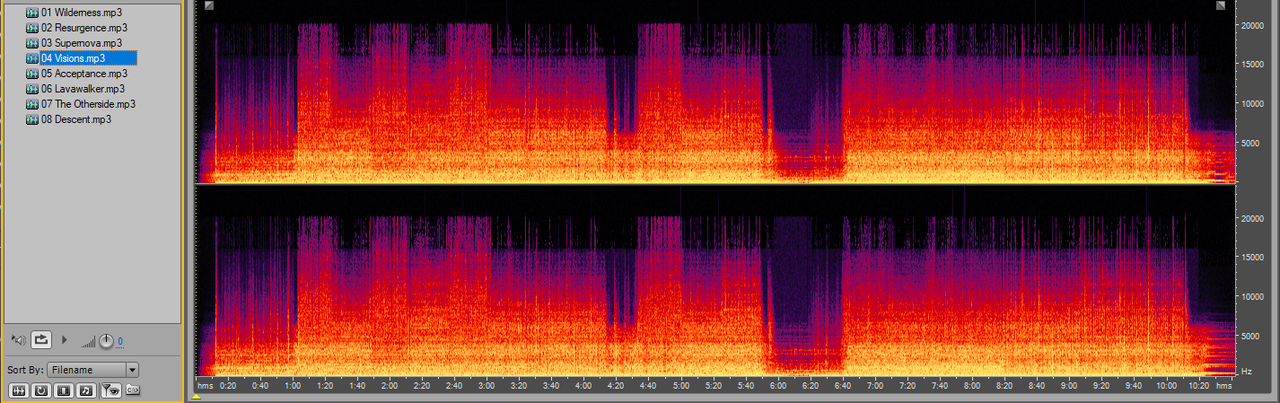Screen dimensions: 1280x403
Task: Click the 5:00 mark on the time ruler
Action: 680,385
